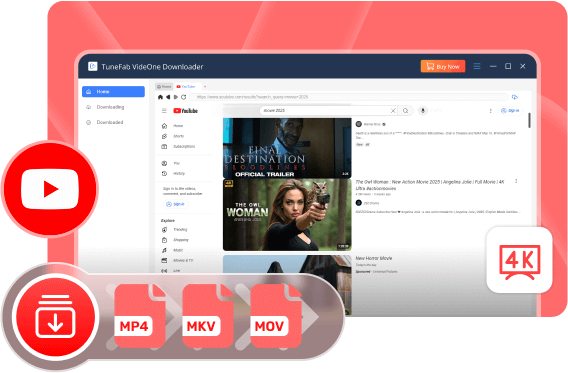This screenshot has height=373, width=568.
Task: Open Shopping under Explore
Action: click(175, 240)
